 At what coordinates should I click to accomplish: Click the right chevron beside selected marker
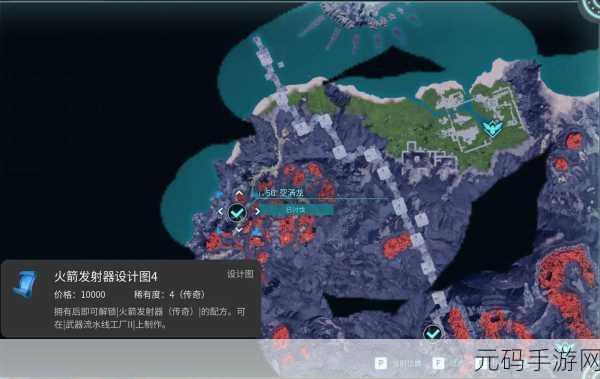click(257, 211)
